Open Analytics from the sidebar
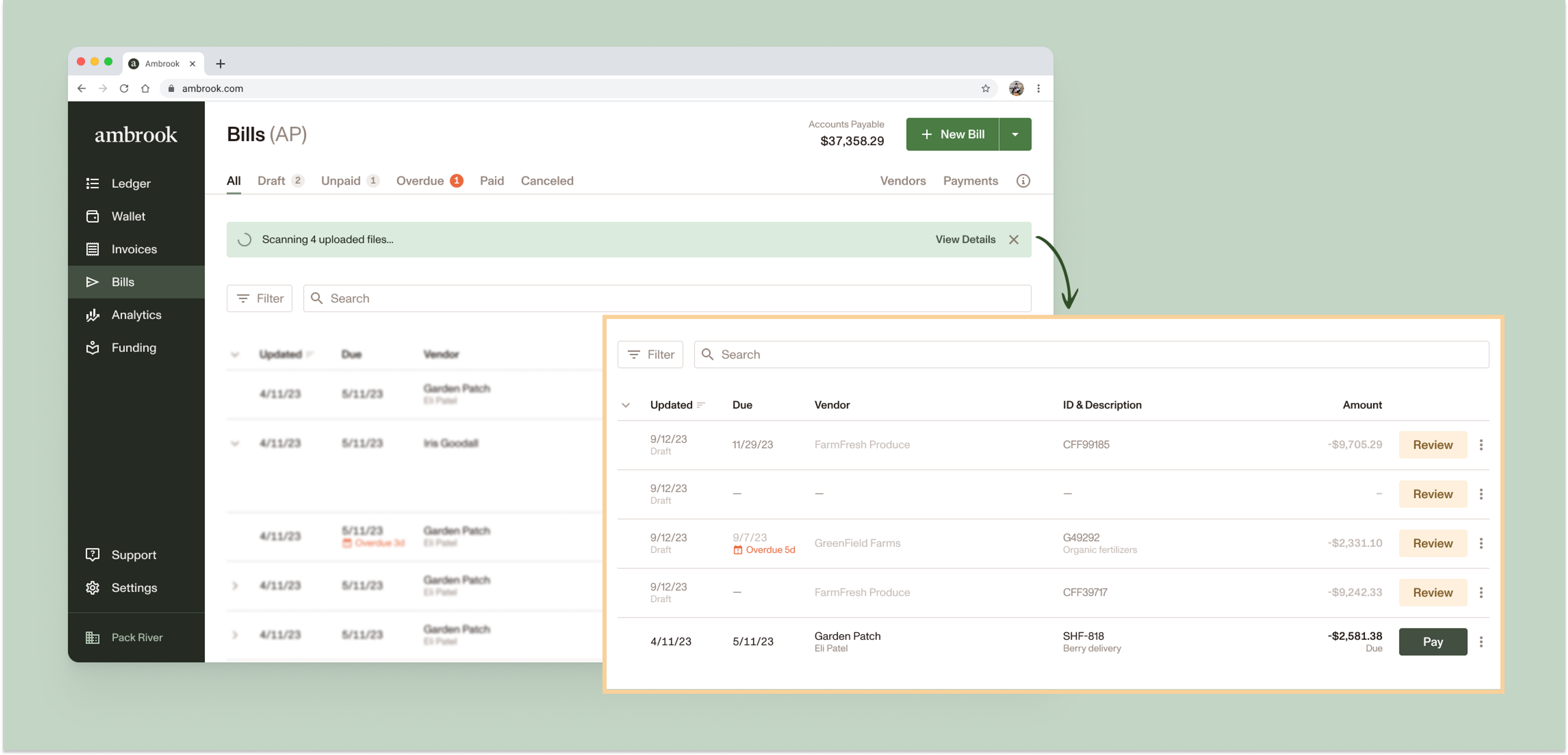 point(136,315)
